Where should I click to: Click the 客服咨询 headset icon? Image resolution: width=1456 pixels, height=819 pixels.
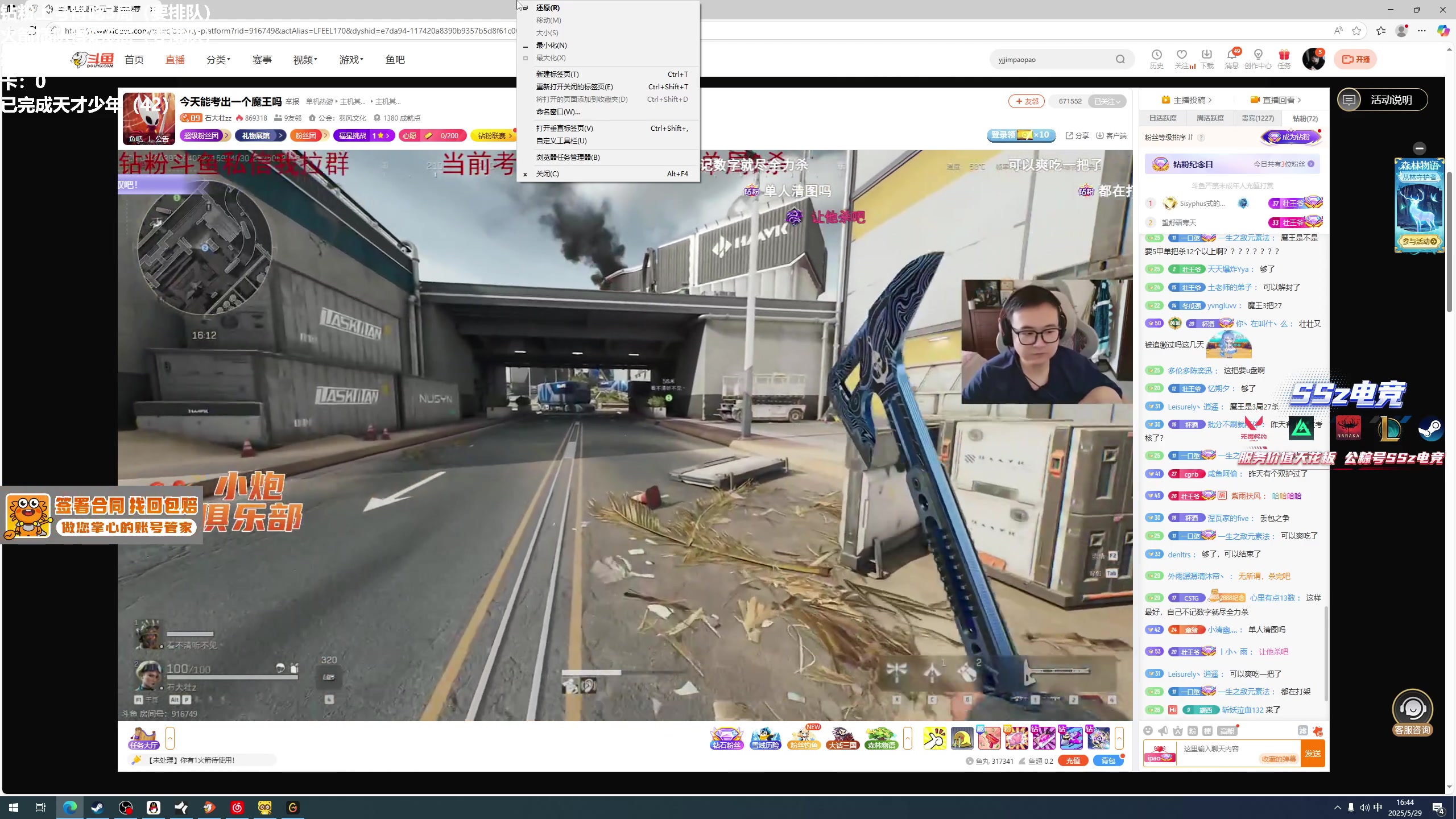pos(1412,713)
